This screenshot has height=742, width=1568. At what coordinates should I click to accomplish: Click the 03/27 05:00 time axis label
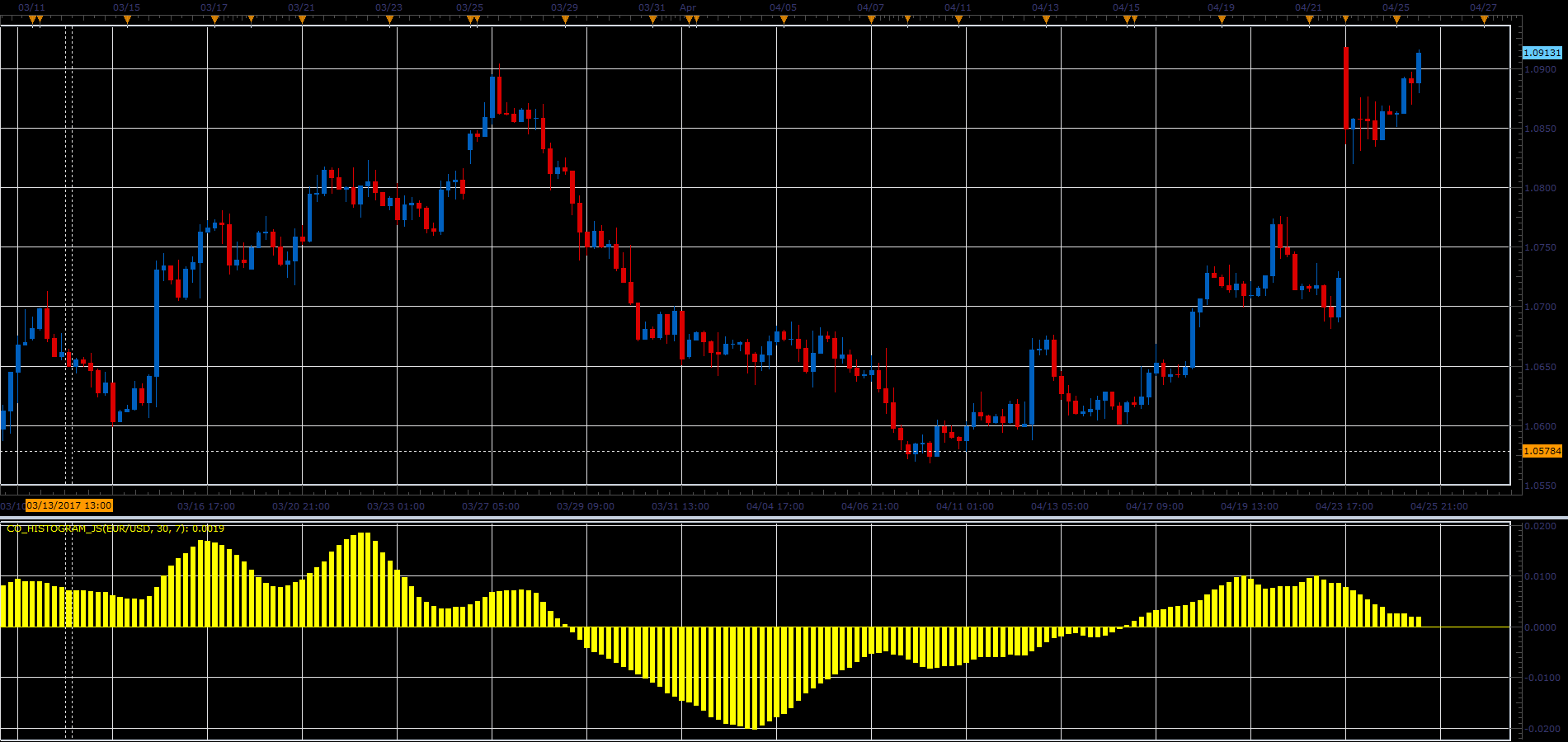click(491, 506)
